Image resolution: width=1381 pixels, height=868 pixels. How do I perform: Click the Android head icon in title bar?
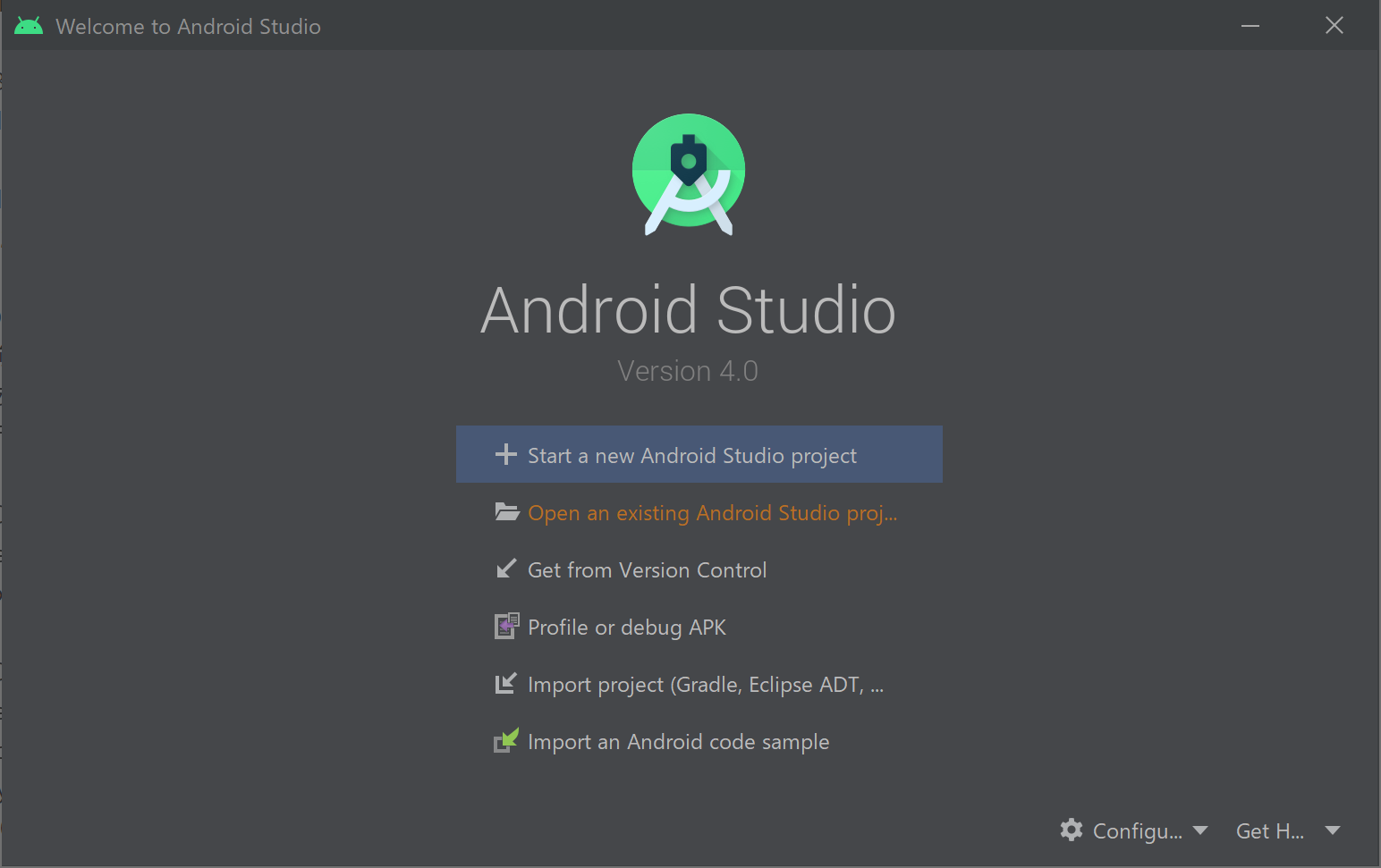coord(29,26)
